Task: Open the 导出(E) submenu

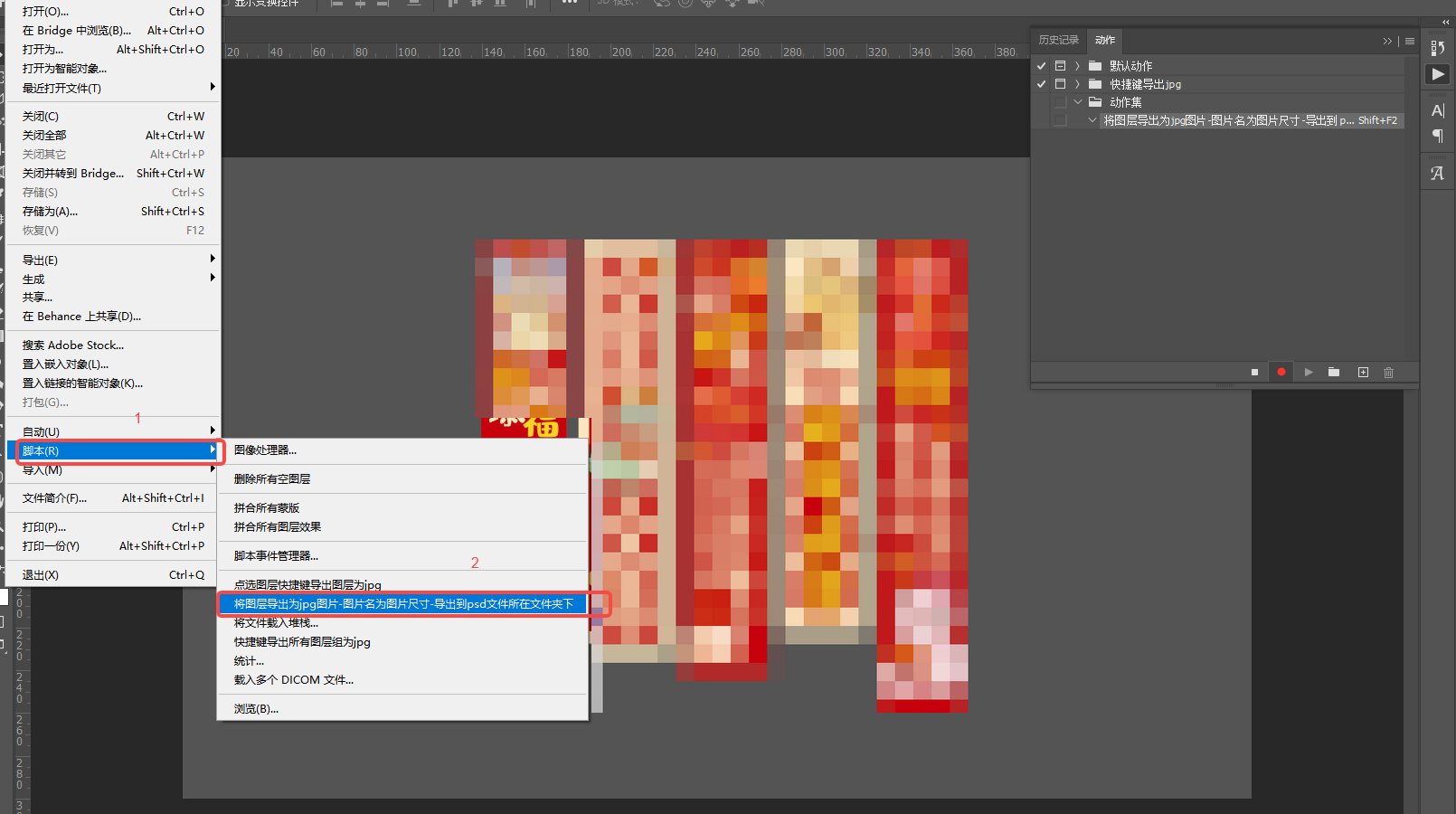Action: pyautogui.click(x=114, y=260)
